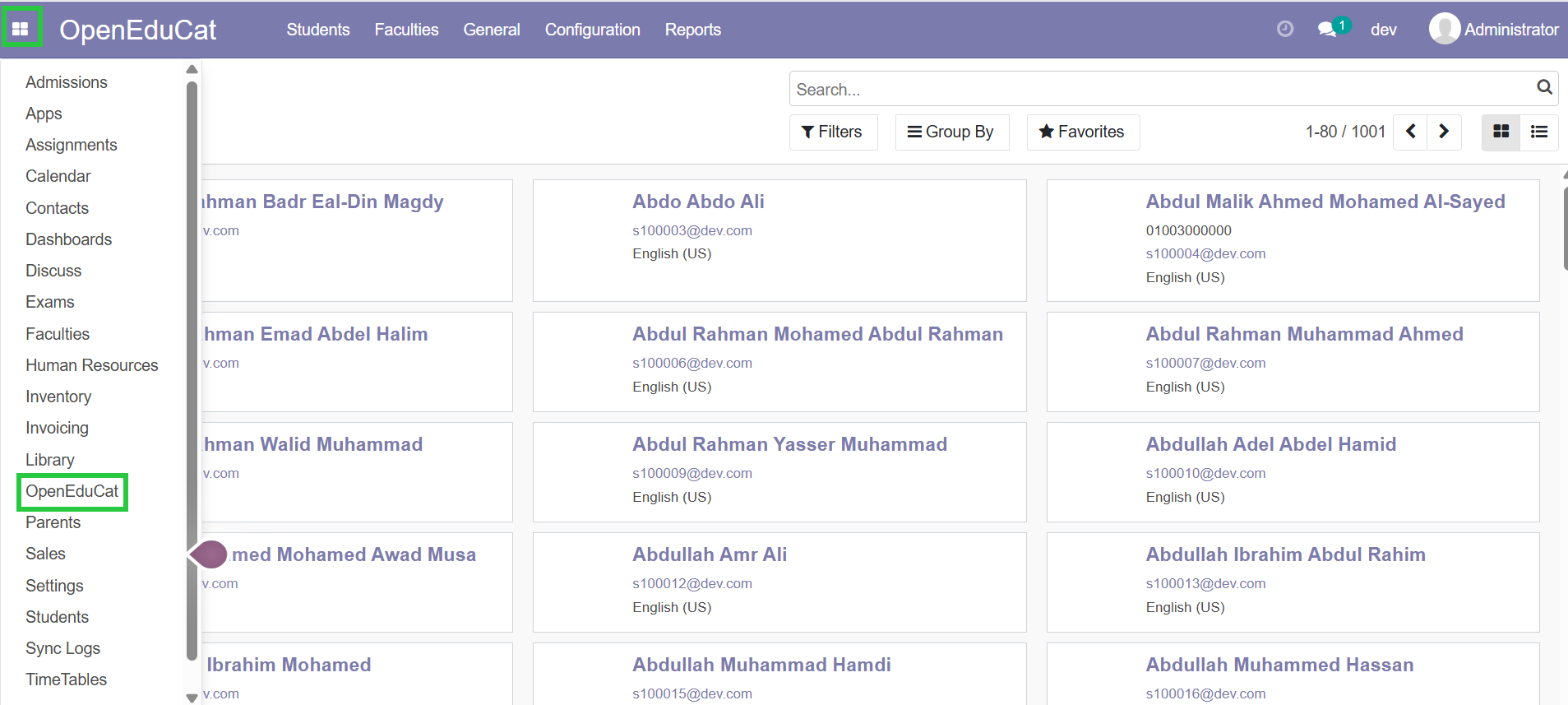Click email s100003@dev.com
This screenshot has width=1568, height=705.
point(691,230)
